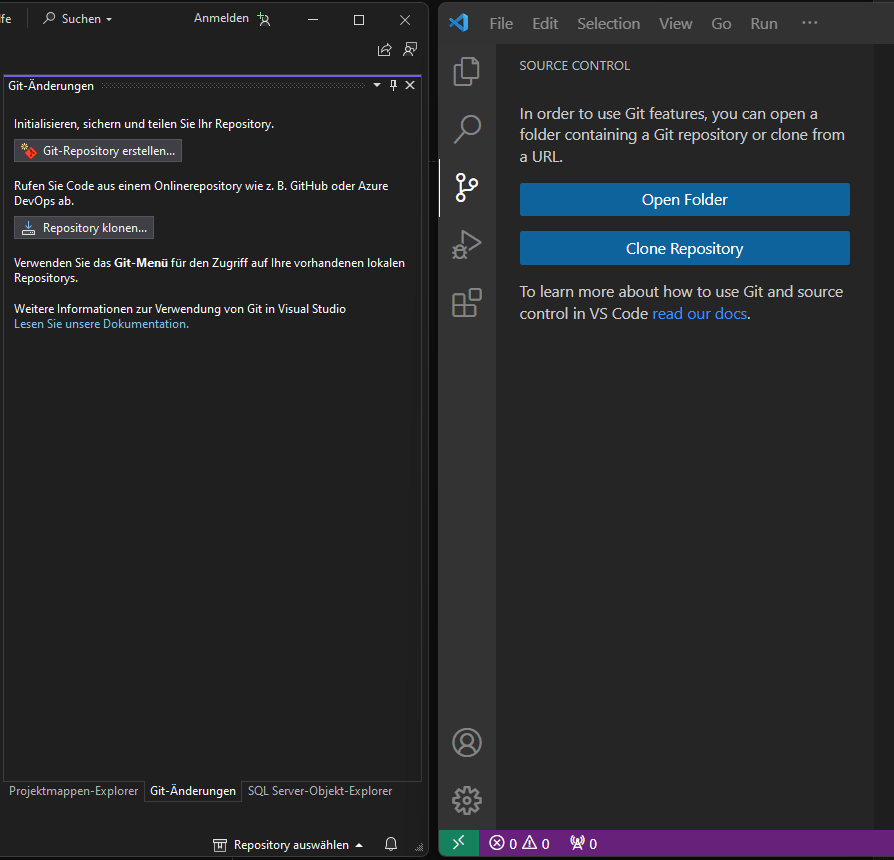Click Anmelden sign-in text

(x=221, y=18)
